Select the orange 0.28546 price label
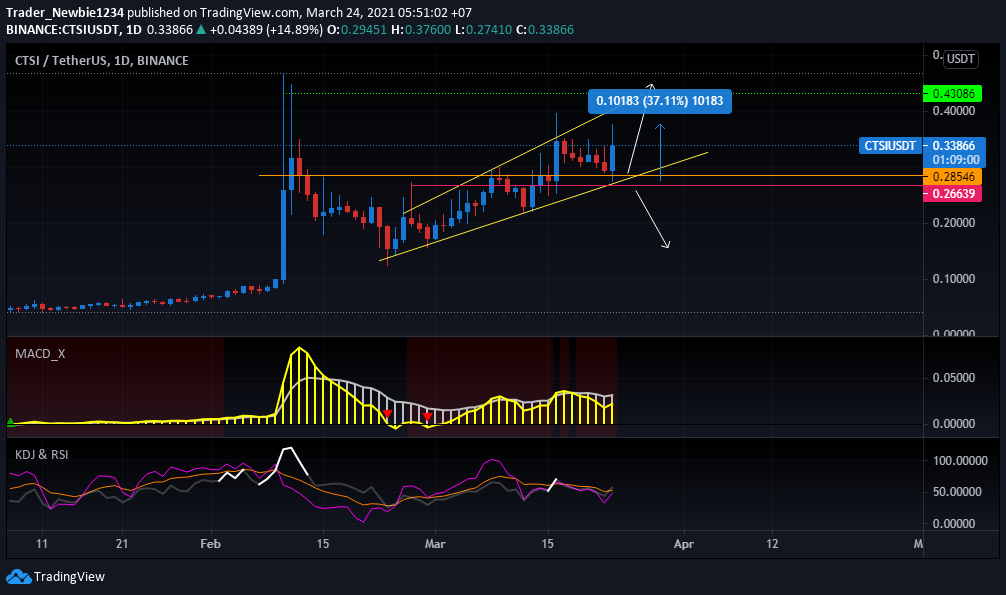1006x595 pixels. tap(952, 177)
